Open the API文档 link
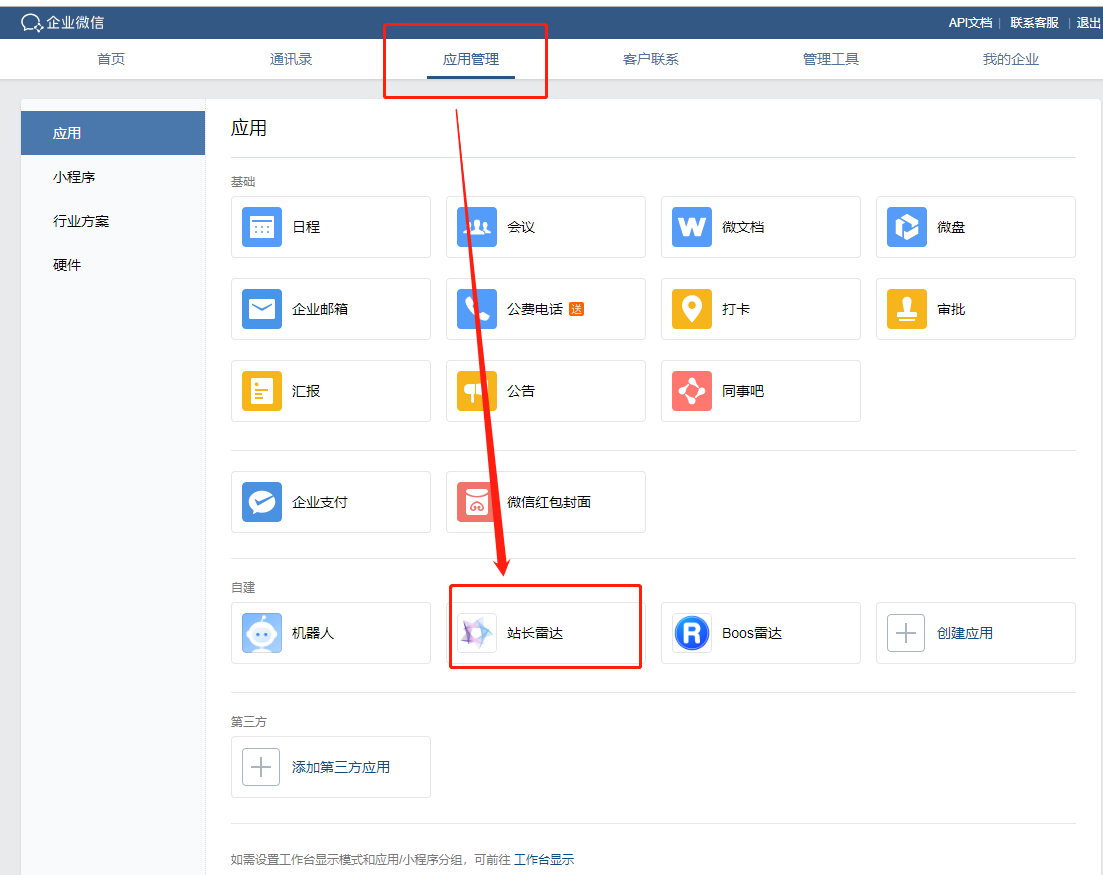The image size is (1103, 875). coord(970,23)
